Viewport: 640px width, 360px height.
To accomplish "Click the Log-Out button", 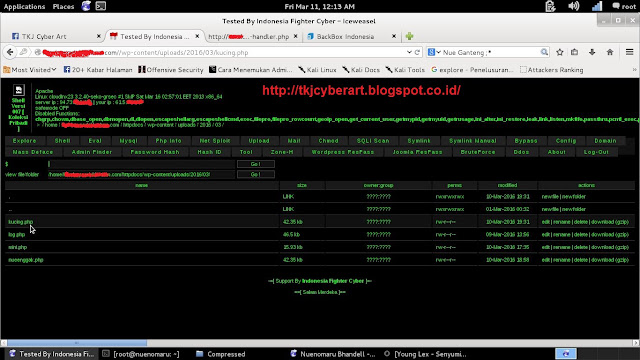I will click(x=596, y=152).
